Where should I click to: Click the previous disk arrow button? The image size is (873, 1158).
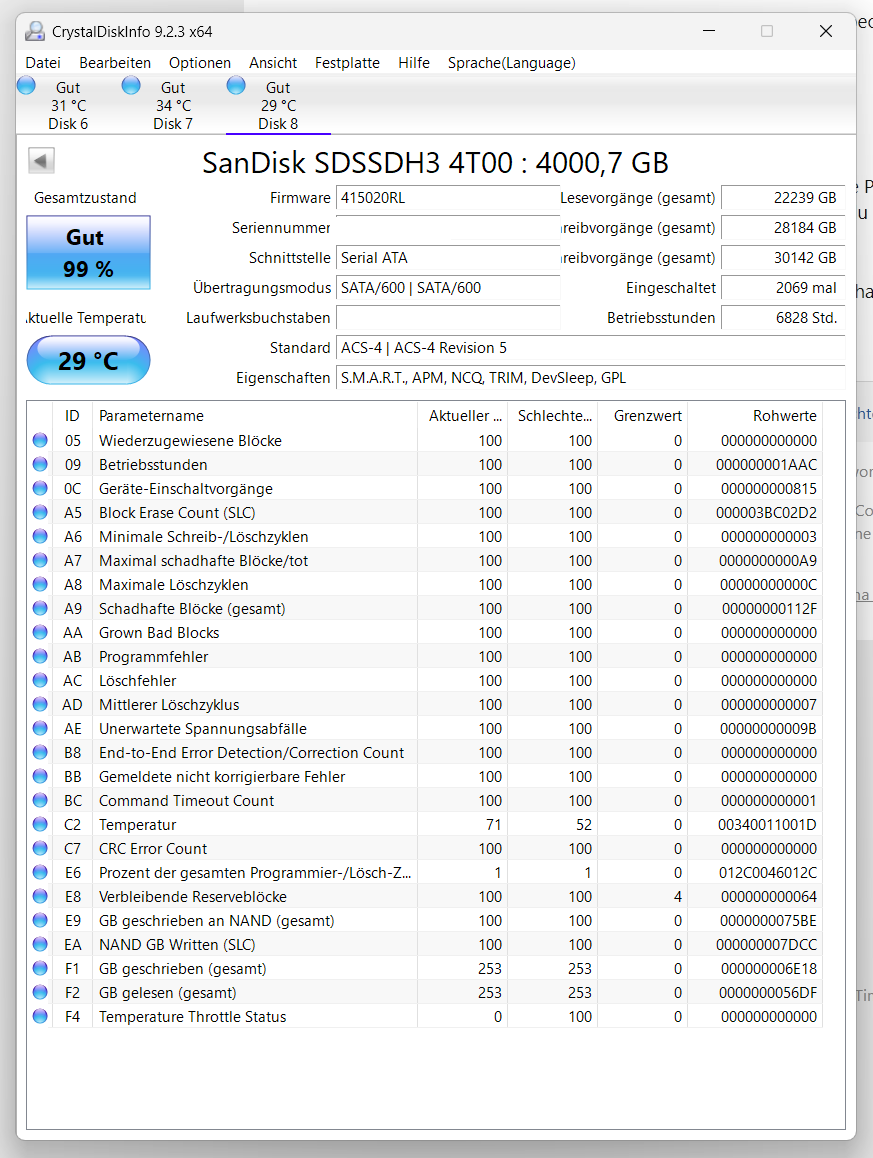[x=41, y=160]
